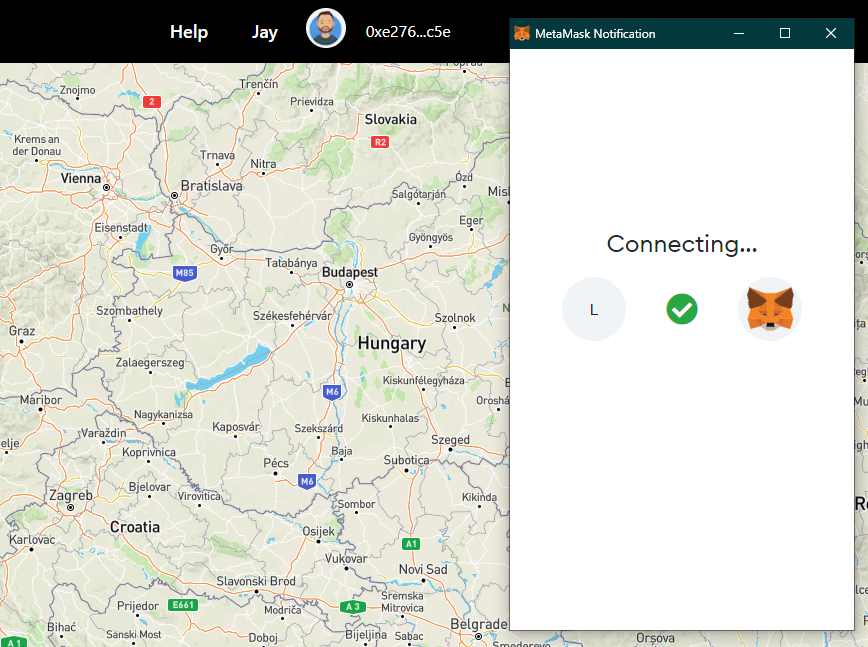Viewport: 868px width, 647px height.
Task: Click Novi Sad label on map
Action: pos(423,569)
